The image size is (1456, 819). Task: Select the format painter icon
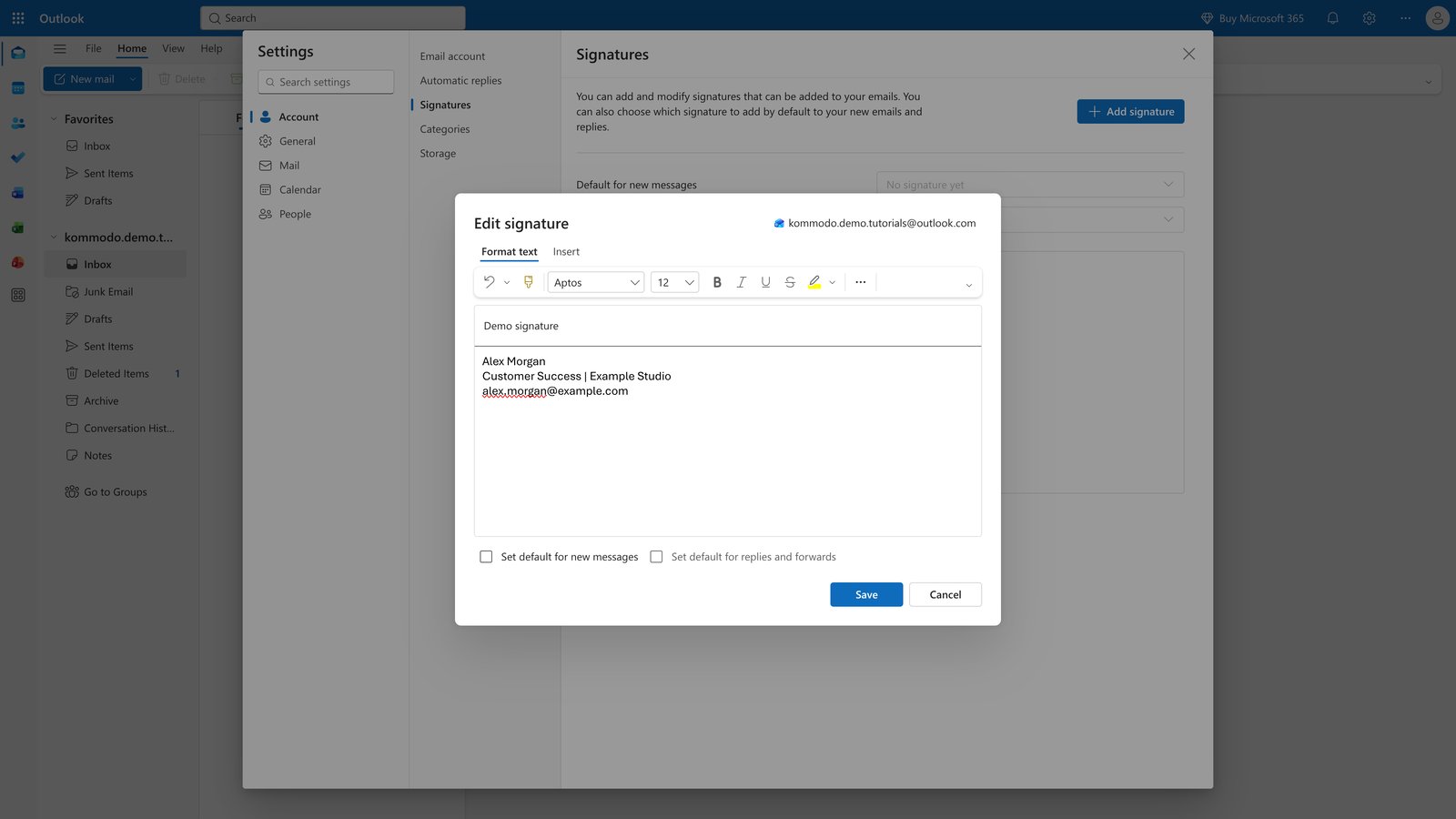(529, 282)
